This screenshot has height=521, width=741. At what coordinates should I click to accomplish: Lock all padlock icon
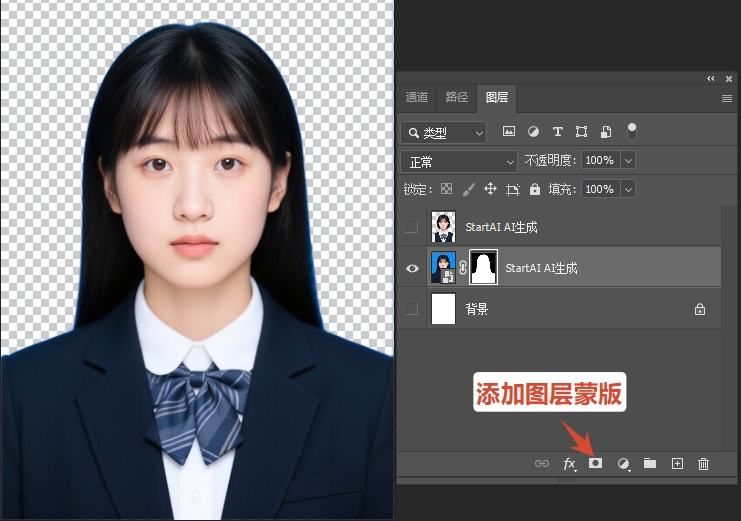(x=534, y=189)
